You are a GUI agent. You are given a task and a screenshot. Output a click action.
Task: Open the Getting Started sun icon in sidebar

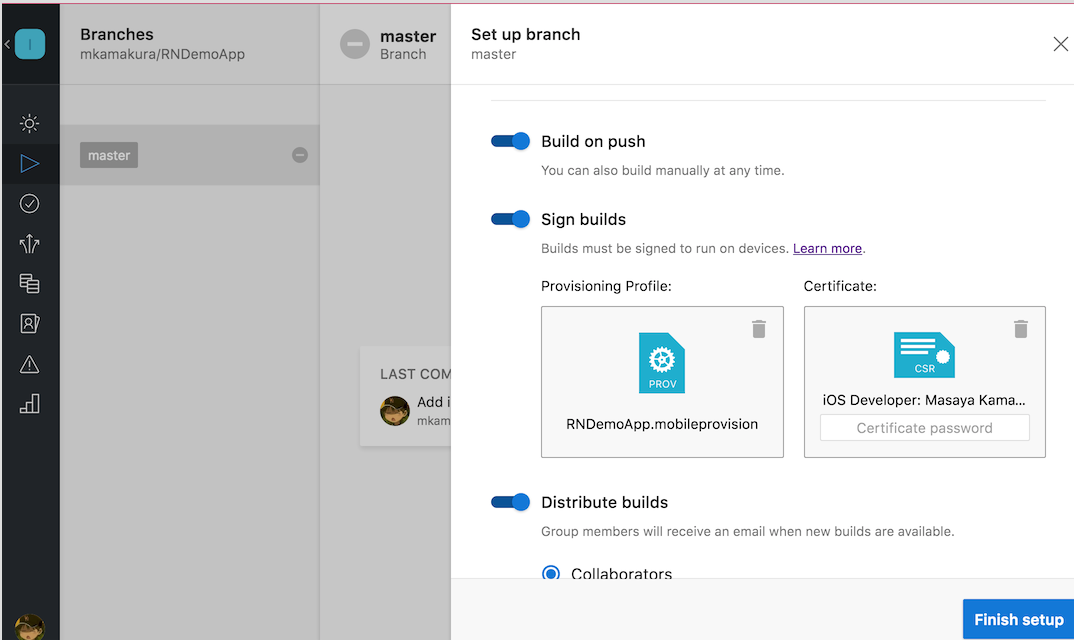29,123
